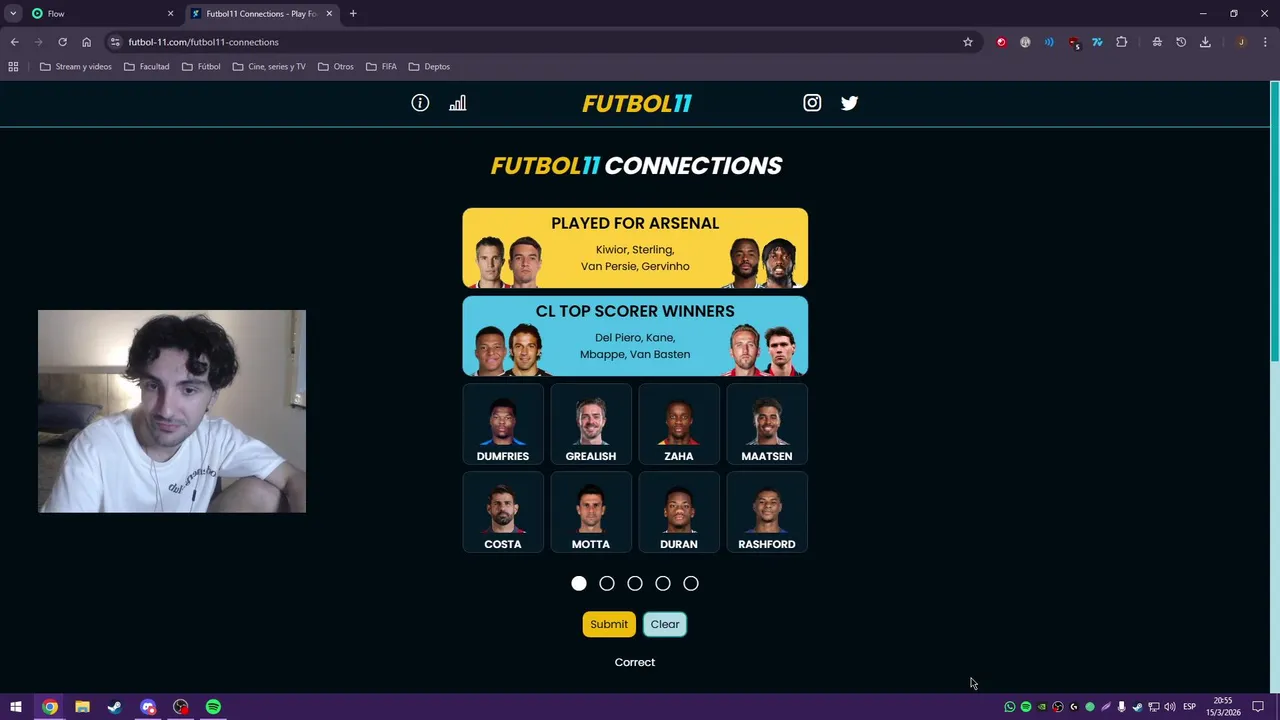Open the volume speaker tray icon
The width and height of the screenshot is (1280, 720).
click(x=1169, y=707)
